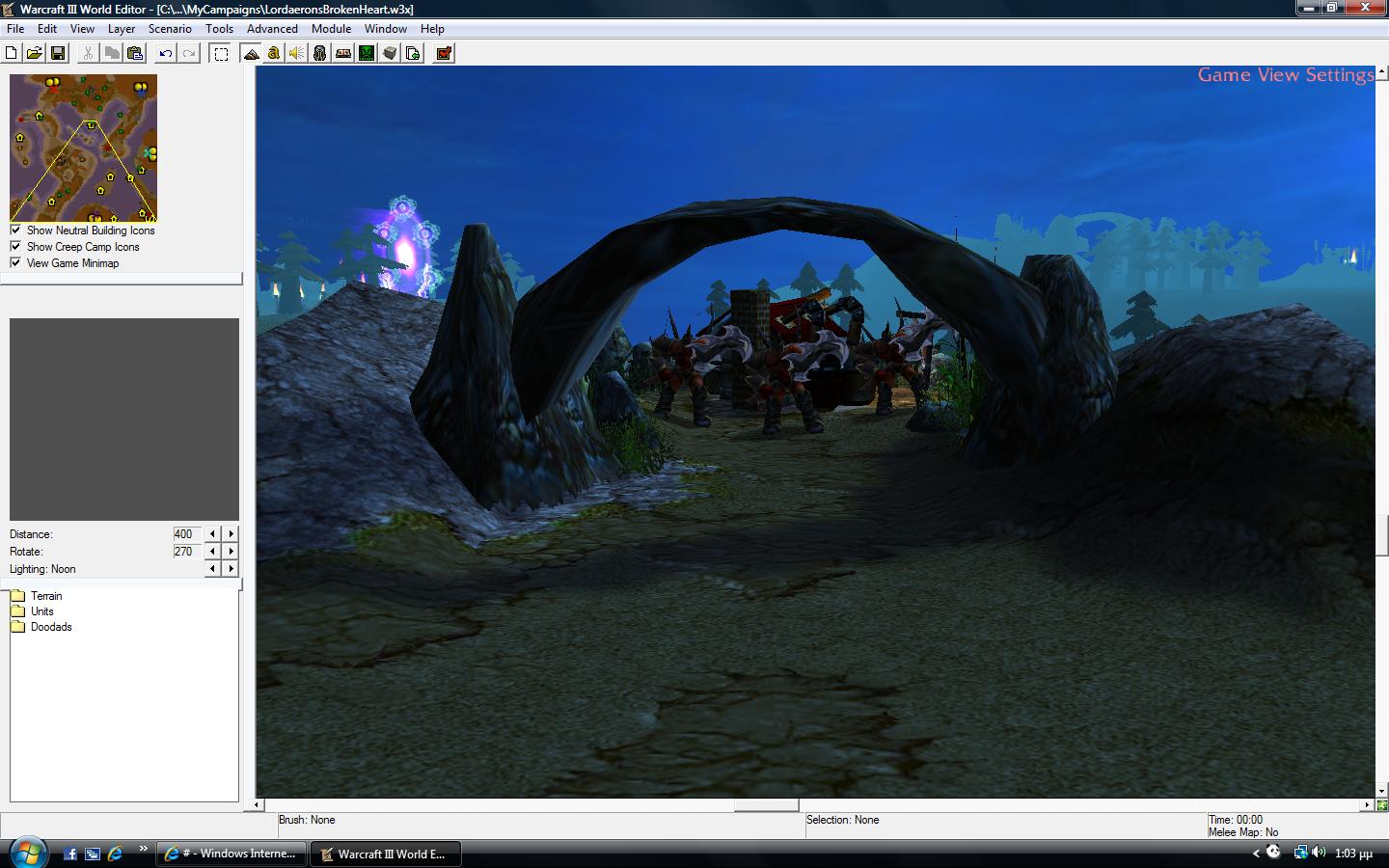1389x868 pixels.
Task: Open a map file from toolbar
Action: [35, 53]
